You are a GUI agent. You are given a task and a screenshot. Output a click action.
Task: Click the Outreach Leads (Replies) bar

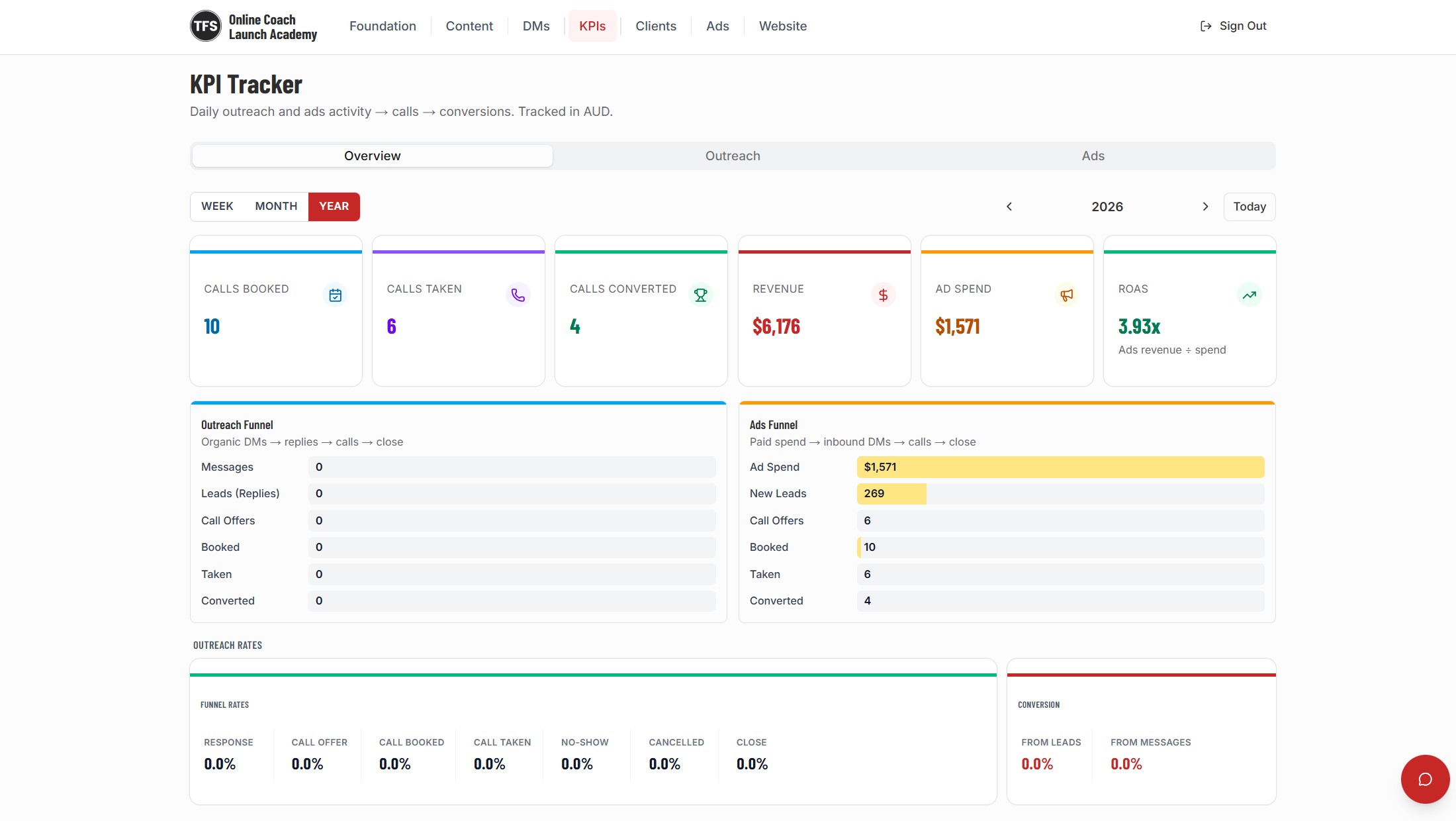coord(512,494)
